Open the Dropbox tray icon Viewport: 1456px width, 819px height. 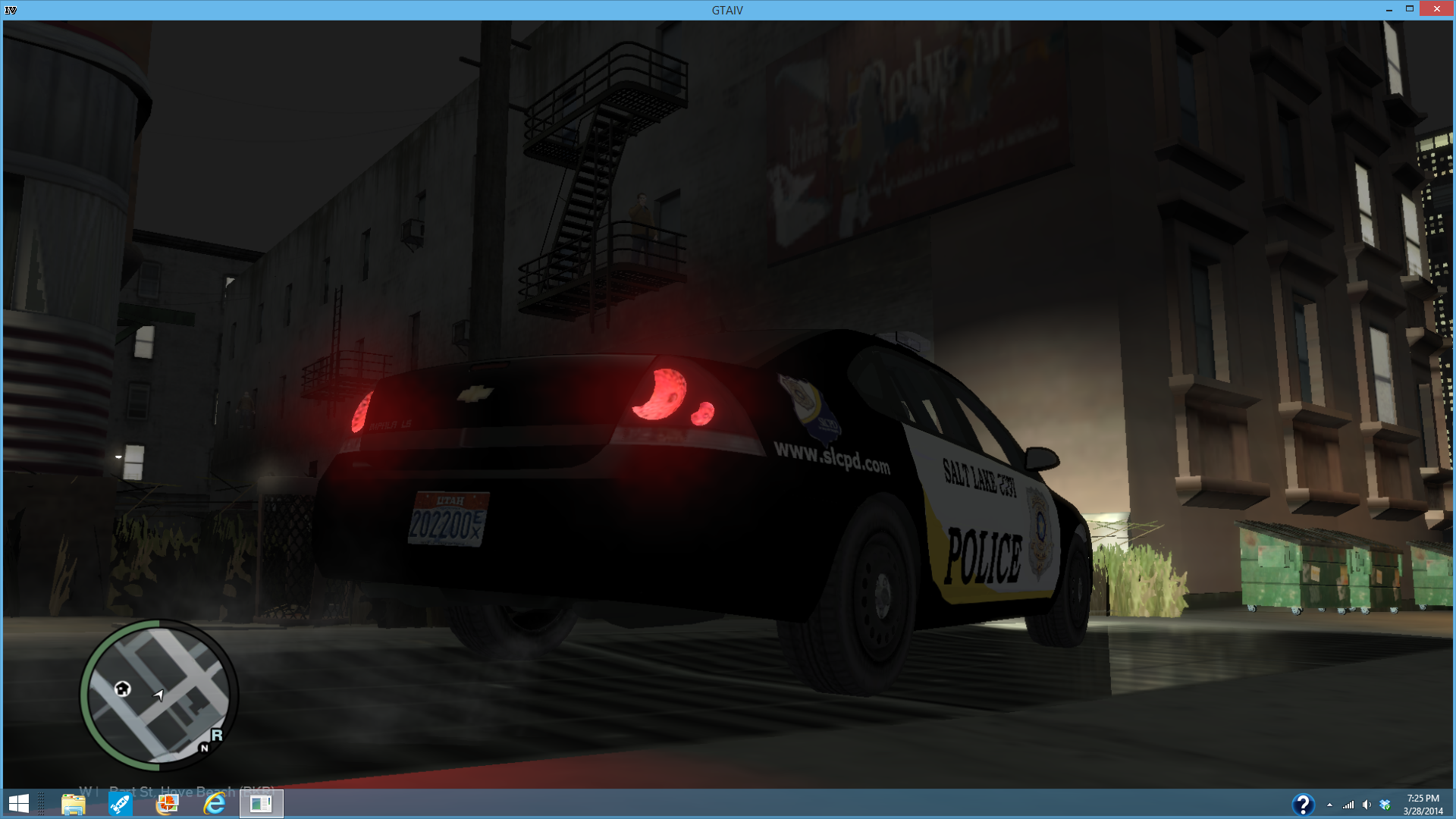pos(1385,805)
